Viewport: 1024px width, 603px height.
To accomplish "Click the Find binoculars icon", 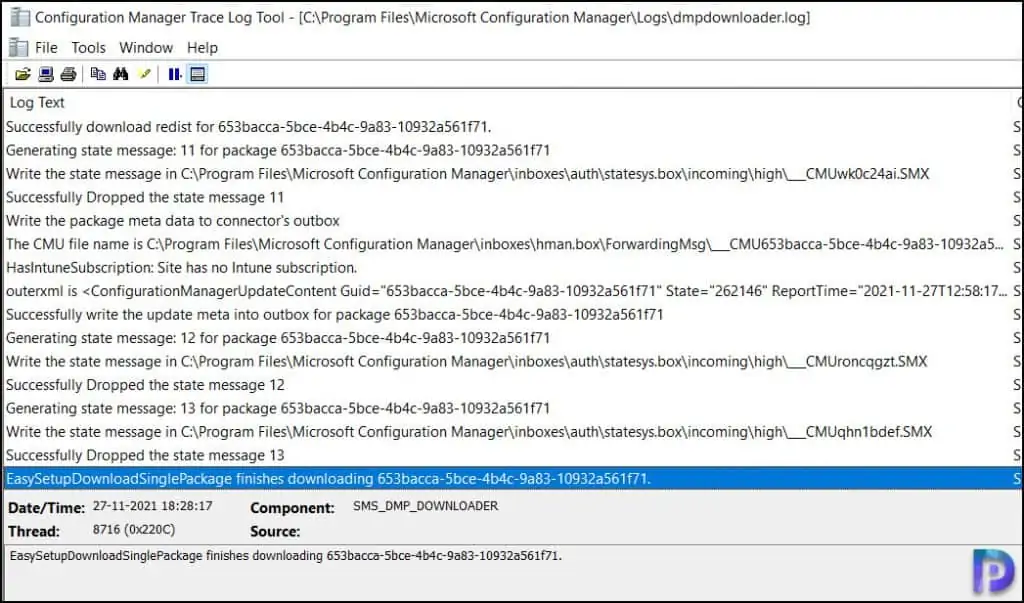I will 121,74.
